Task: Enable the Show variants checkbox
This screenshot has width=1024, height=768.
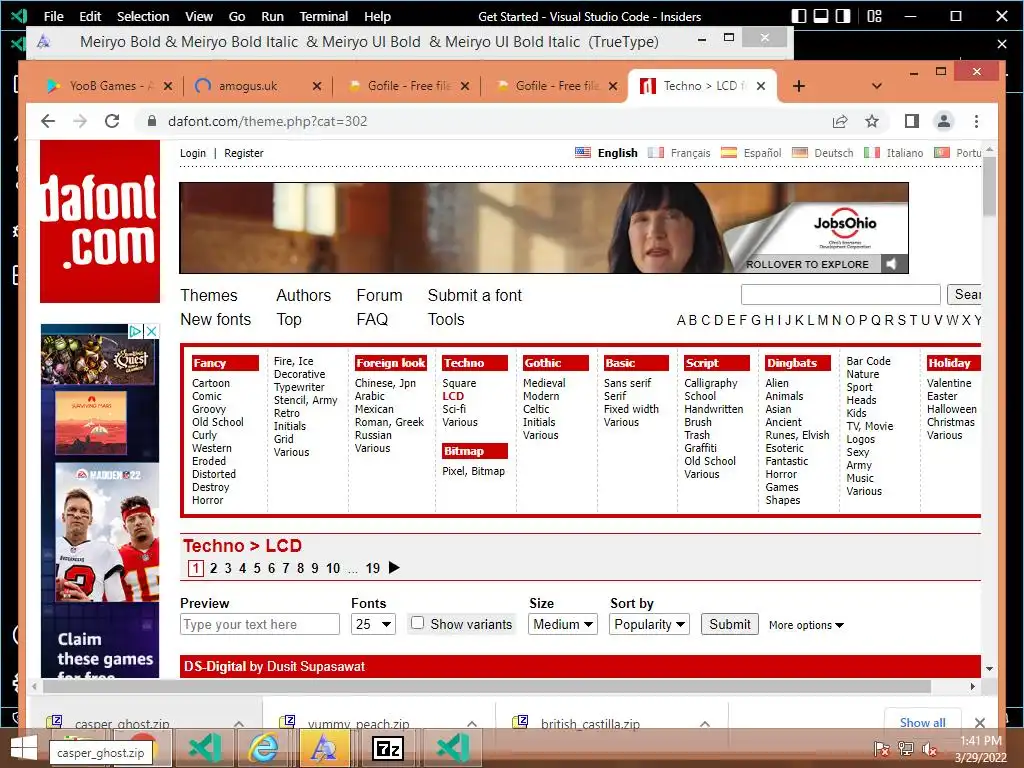Action: click(417, 622)
